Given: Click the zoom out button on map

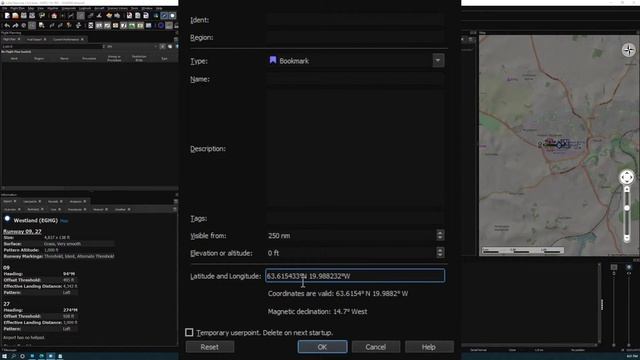Looking at the screenshot, I should (627, 238).
